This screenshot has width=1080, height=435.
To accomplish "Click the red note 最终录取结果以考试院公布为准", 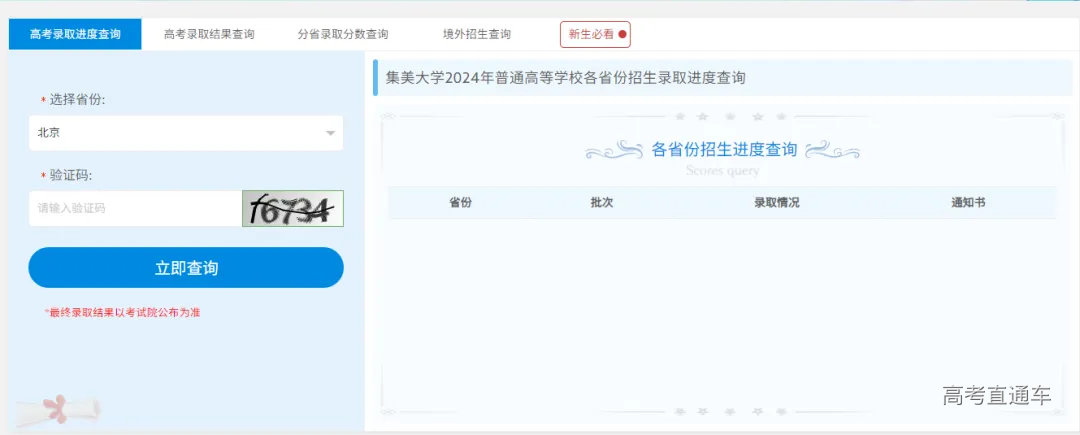I will pos(122,312).
